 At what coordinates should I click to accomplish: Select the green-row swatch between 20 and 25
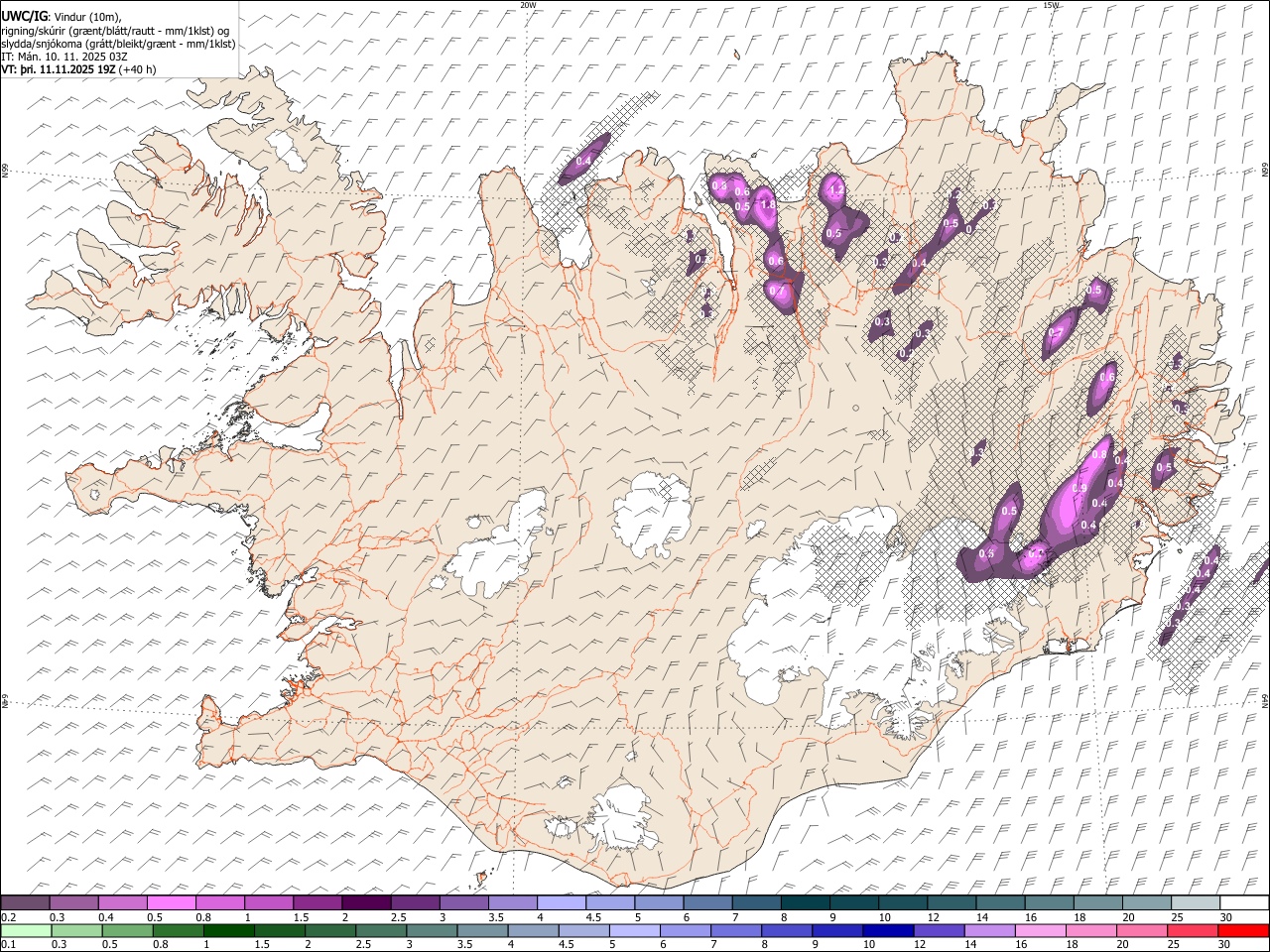[x=1141, y=931]
